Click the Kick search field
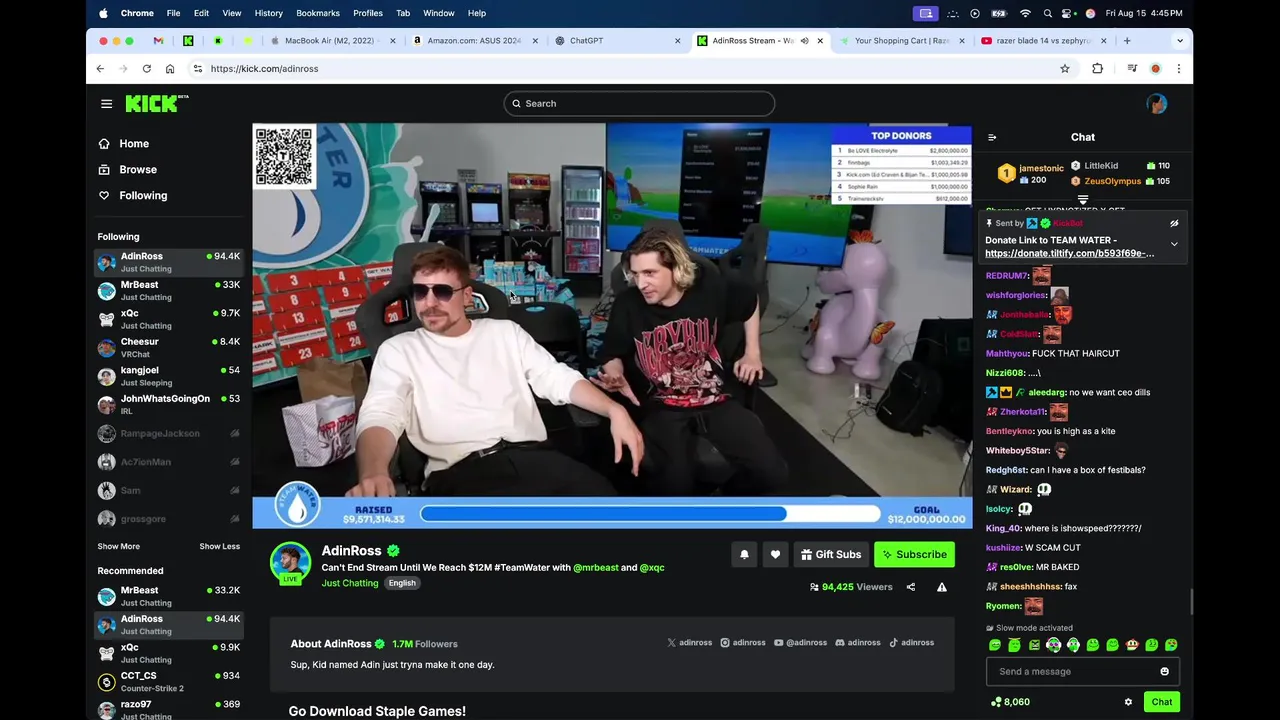 (x=639, y=103)
